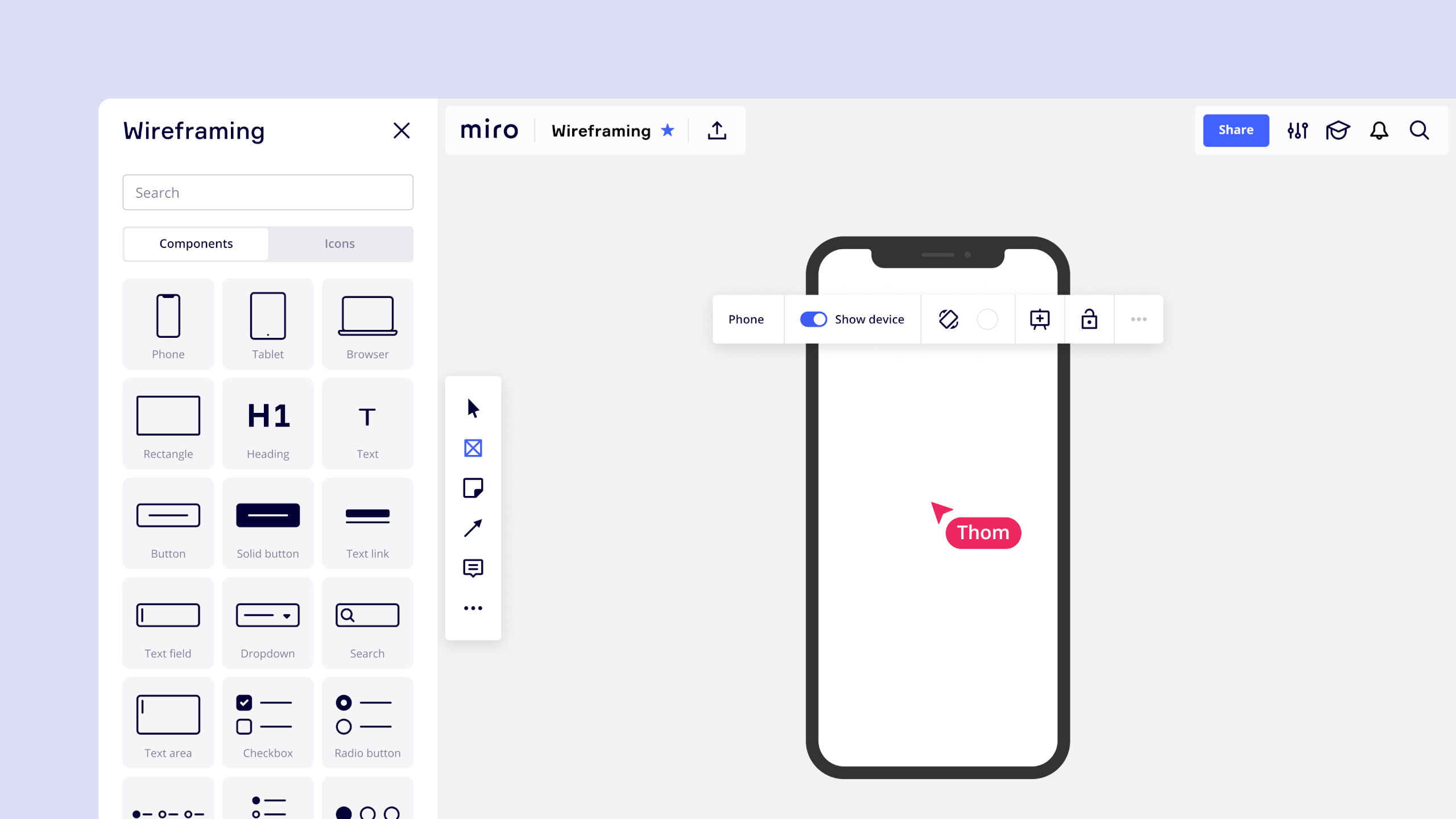Select the sticky note tool
The height and width of the screenshot is (819, 1456).
pyautogui.click(x=473, y=488)
